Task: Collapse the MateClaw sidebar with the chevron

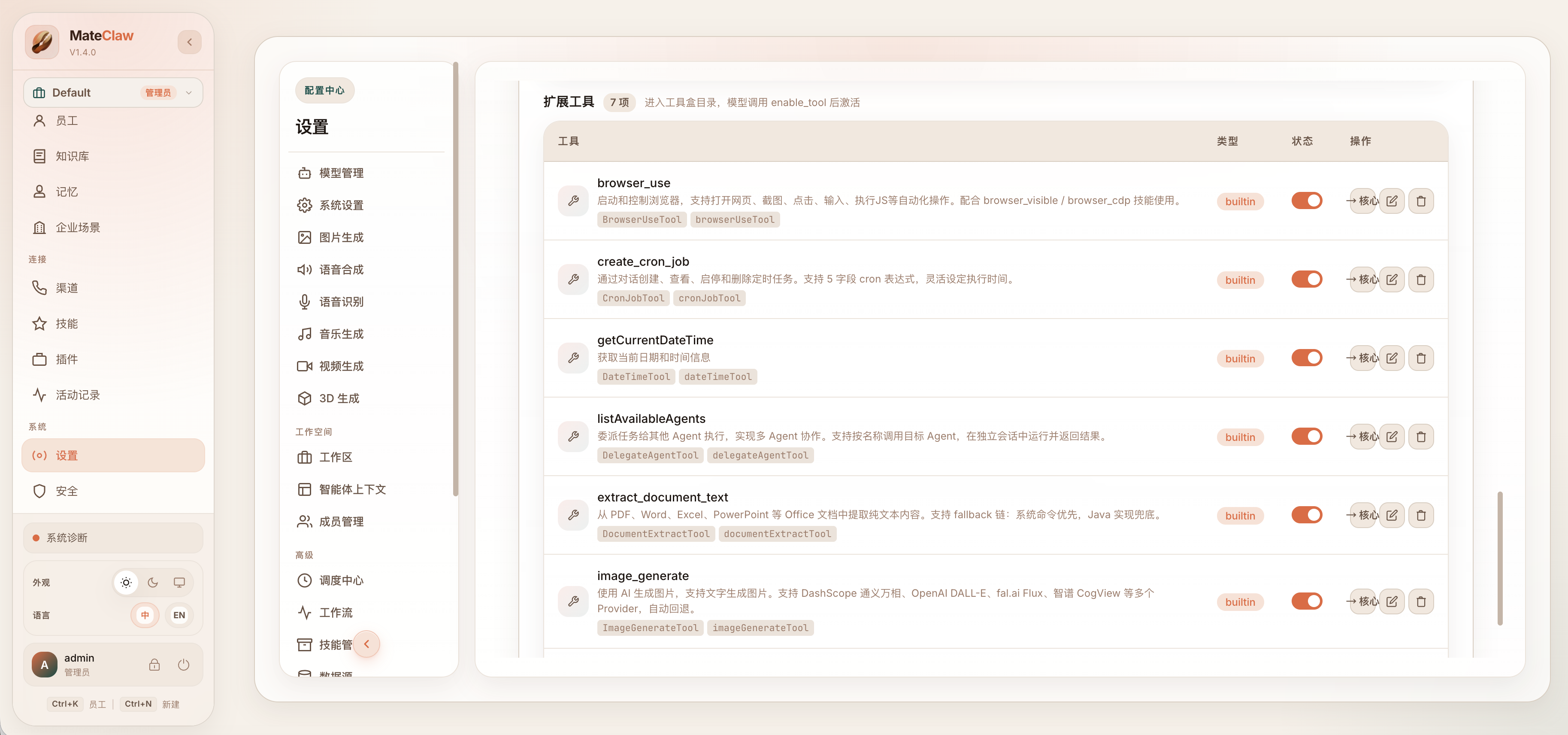Action: pyautogui.click(x=189, y=42)
